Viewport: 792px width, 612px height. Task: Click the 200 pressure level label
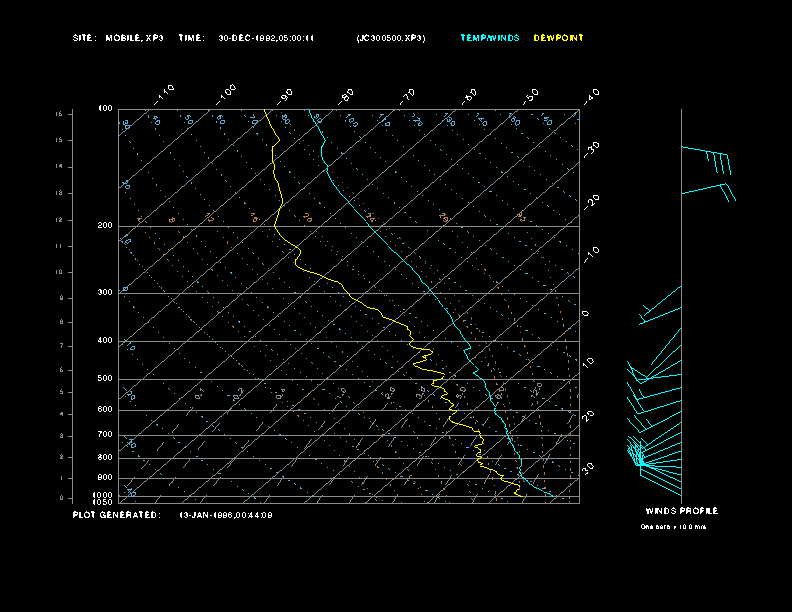(x=105, y=225)
